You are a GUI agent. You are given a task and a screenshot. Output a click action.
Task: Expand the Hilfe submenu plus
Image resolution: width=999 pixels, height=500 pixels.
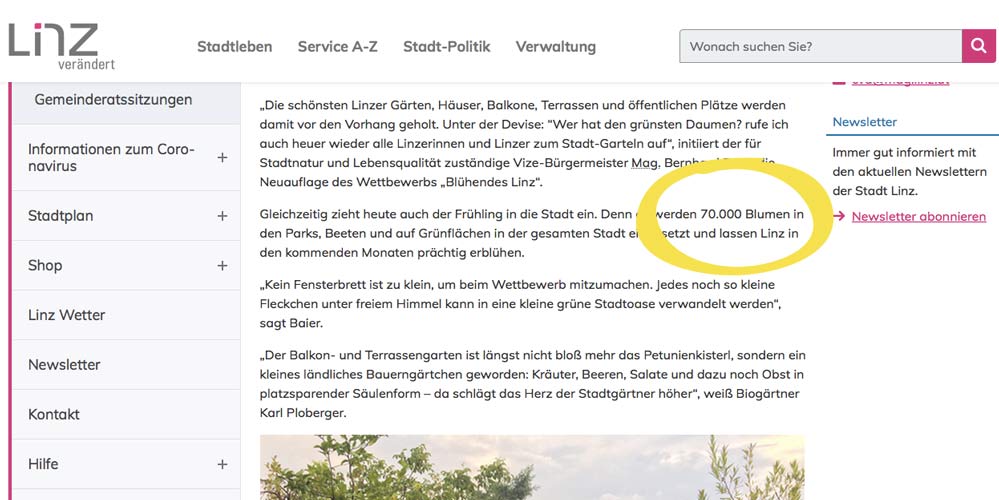click(x=222, y=464)
